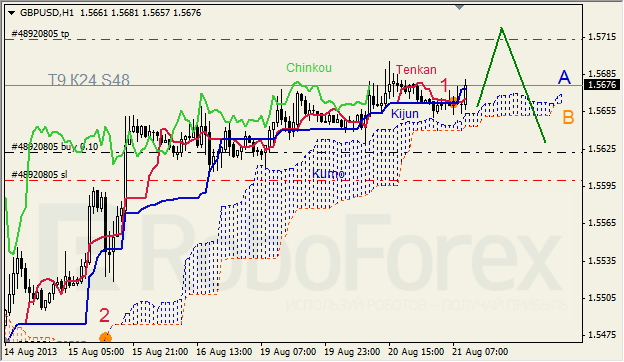624x362 pixels.
Task: Click price scale value 1.5595
Action: (602, 186)
